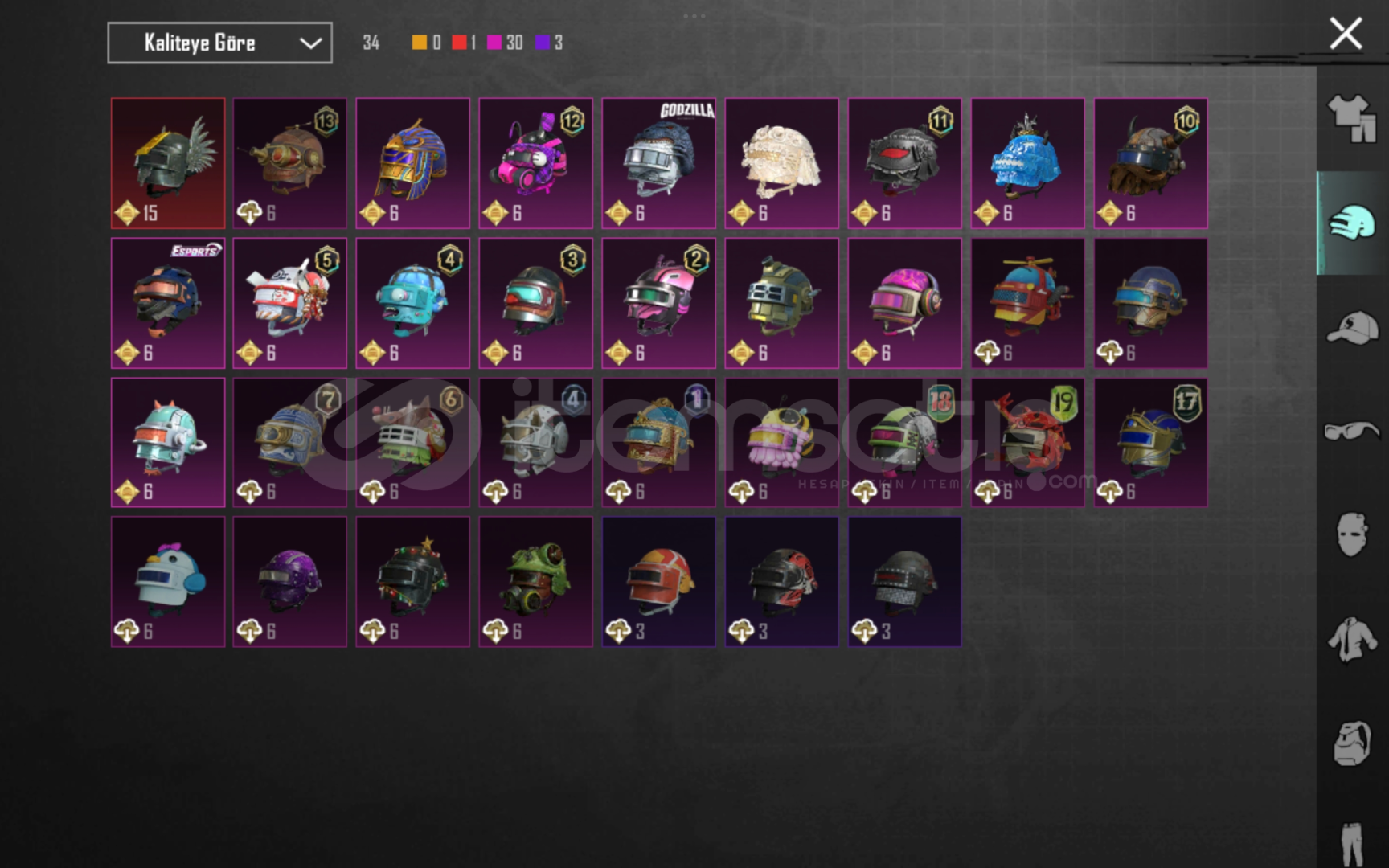
Task: Choose the blue skull ice helmet
Action: (1027, 164)
